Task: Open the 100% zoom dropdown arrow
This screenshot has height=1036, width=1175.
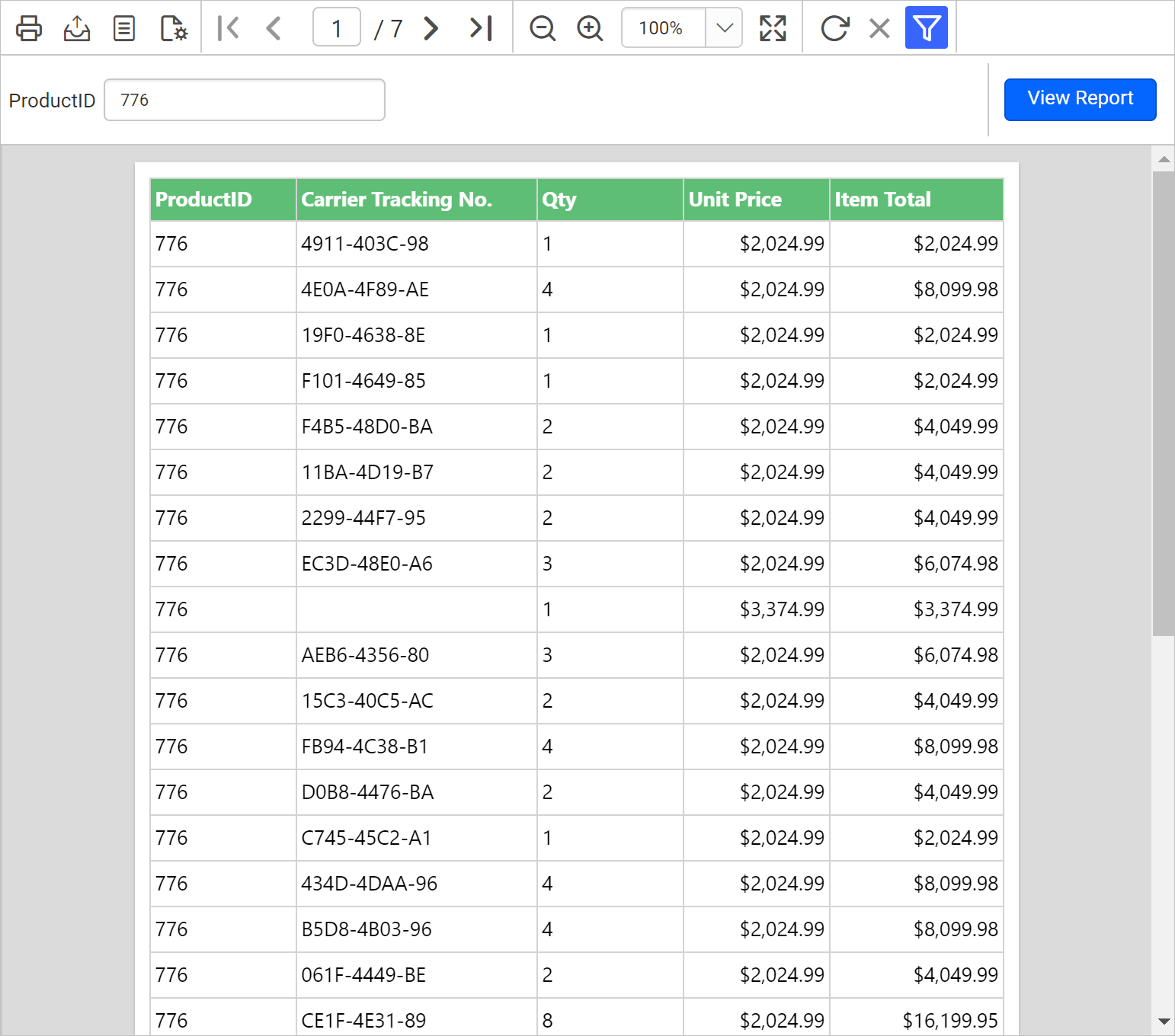Action: click(x=725, y=28)
